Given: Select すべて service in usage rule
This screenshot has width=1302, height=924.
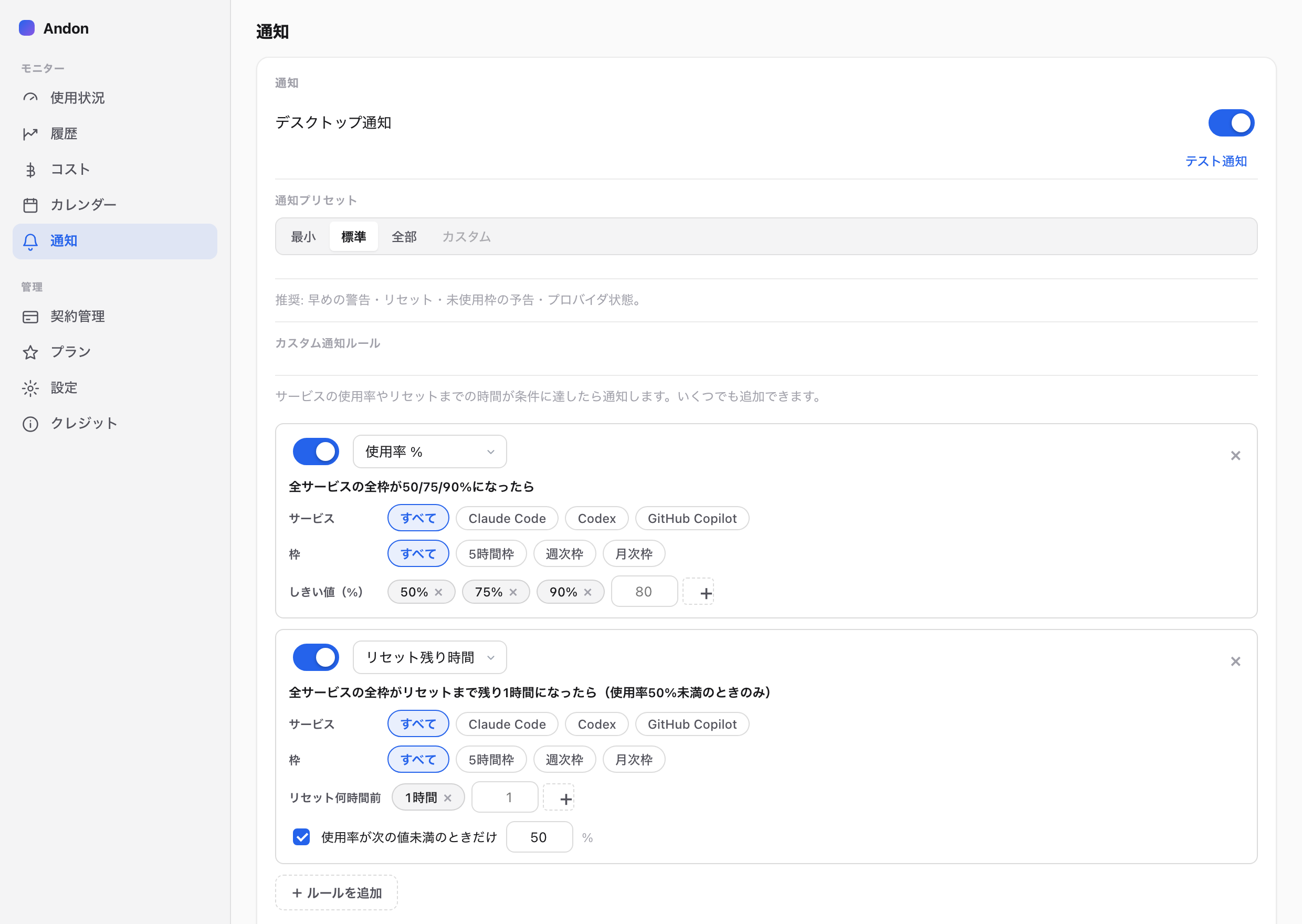Looking at the screenshot, I should point(418,518).
